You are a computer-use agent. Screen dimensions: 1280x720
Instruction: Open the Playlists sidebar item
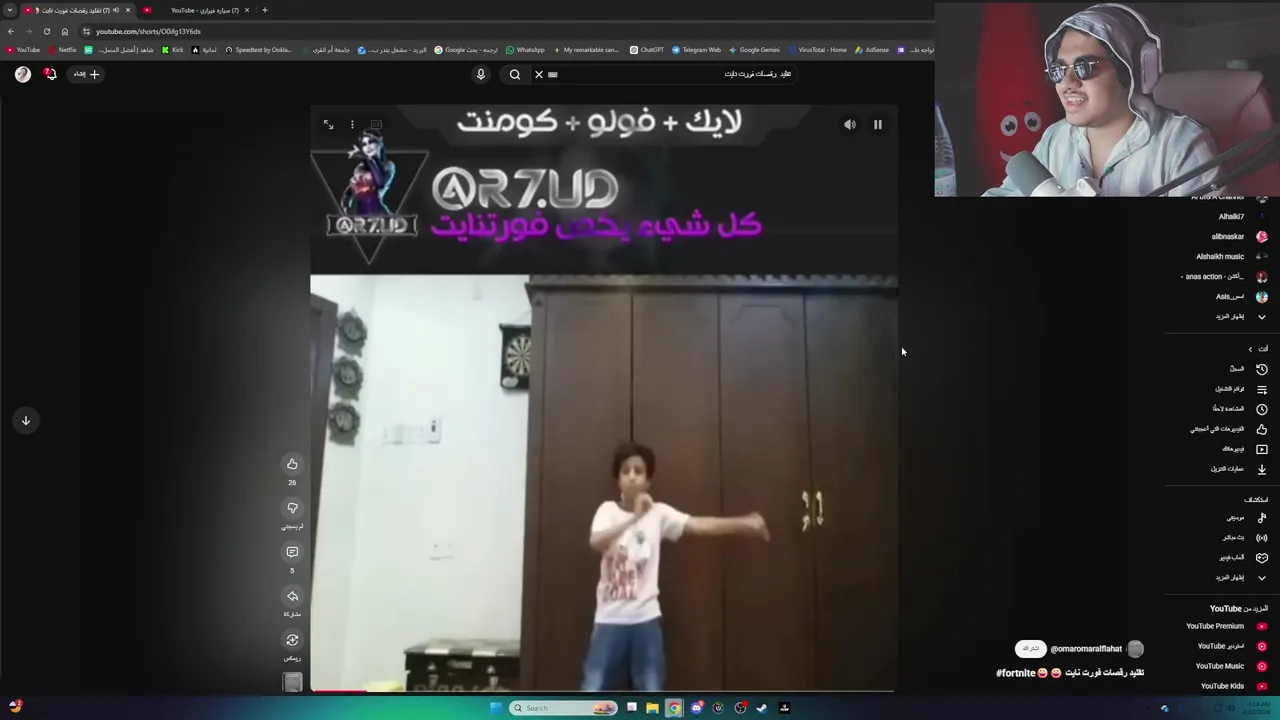1241,389
